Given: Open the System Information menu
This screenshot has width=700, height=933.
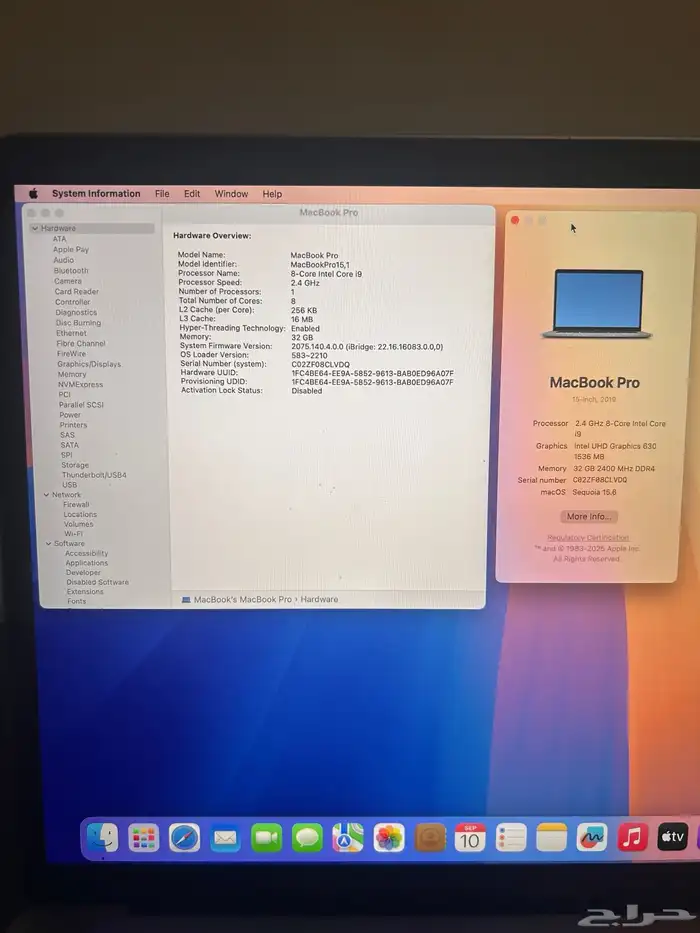Looking at the screenshot, I should click(96, 193).
